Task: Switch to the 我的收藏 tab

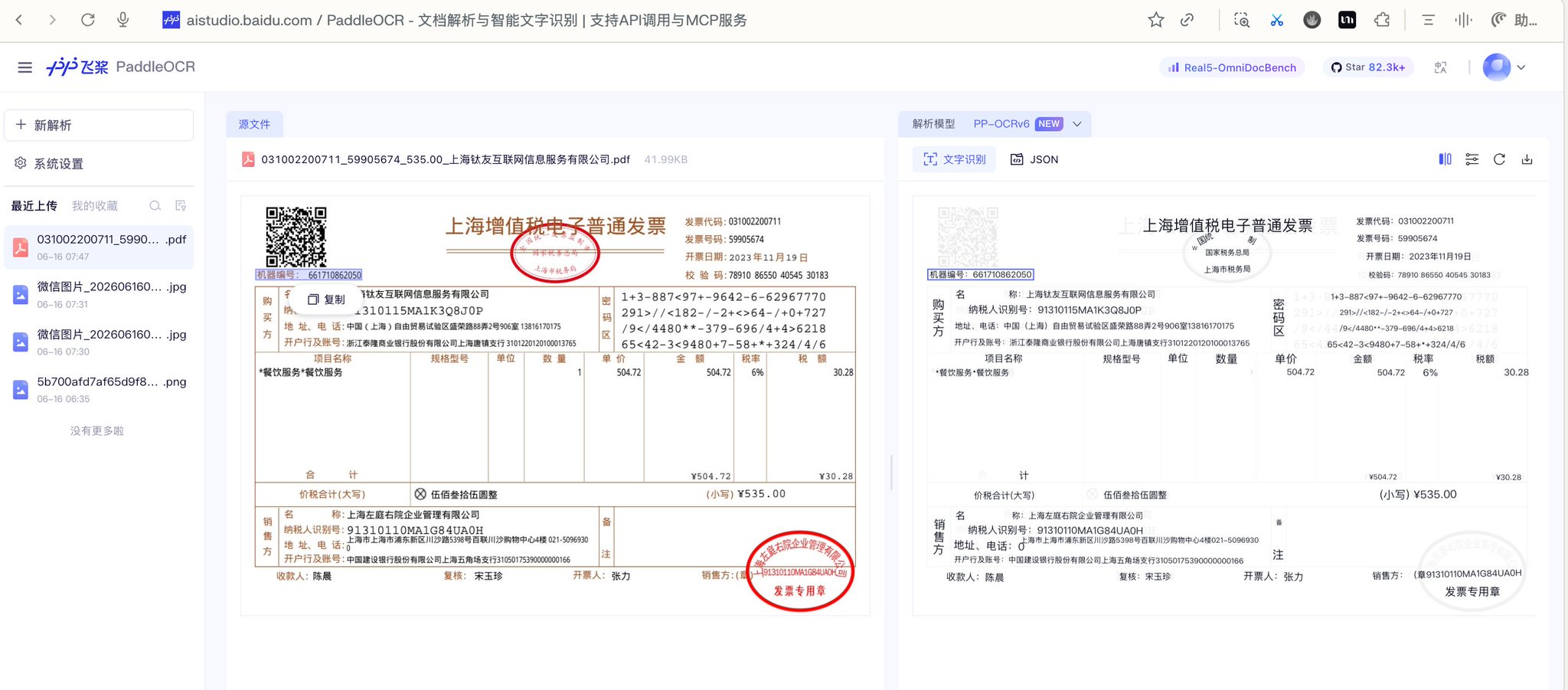Action: (95, 206)
